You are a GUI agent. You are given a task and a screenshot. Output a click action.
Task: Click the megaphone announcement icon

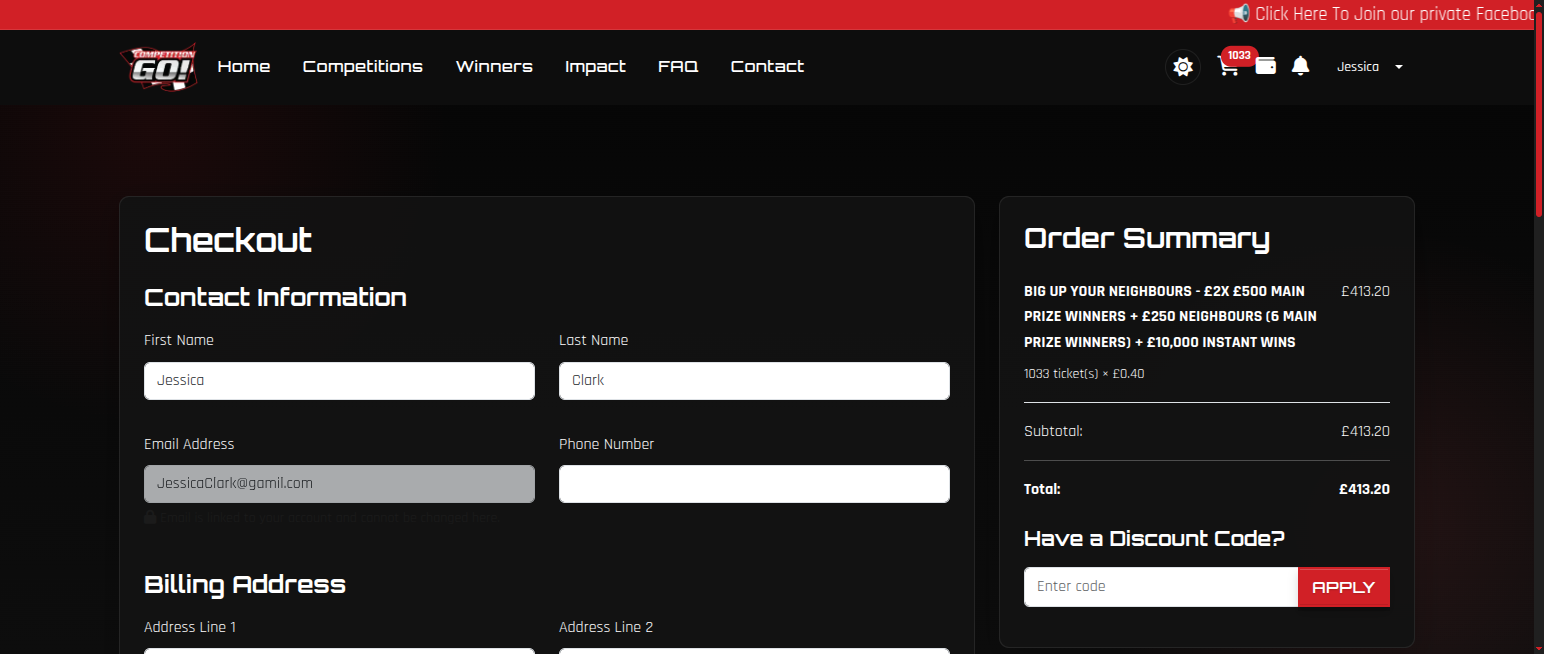1239,14
